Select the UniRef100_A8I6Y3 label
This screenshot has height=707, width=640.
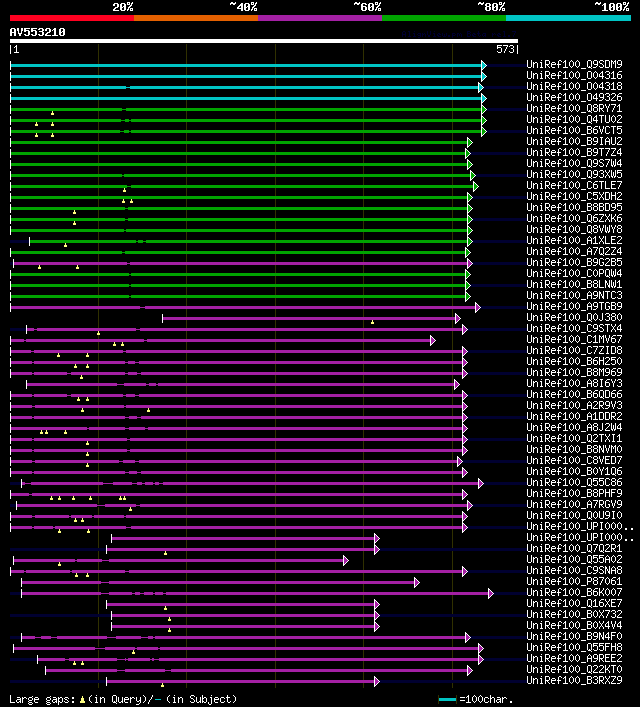574,383
